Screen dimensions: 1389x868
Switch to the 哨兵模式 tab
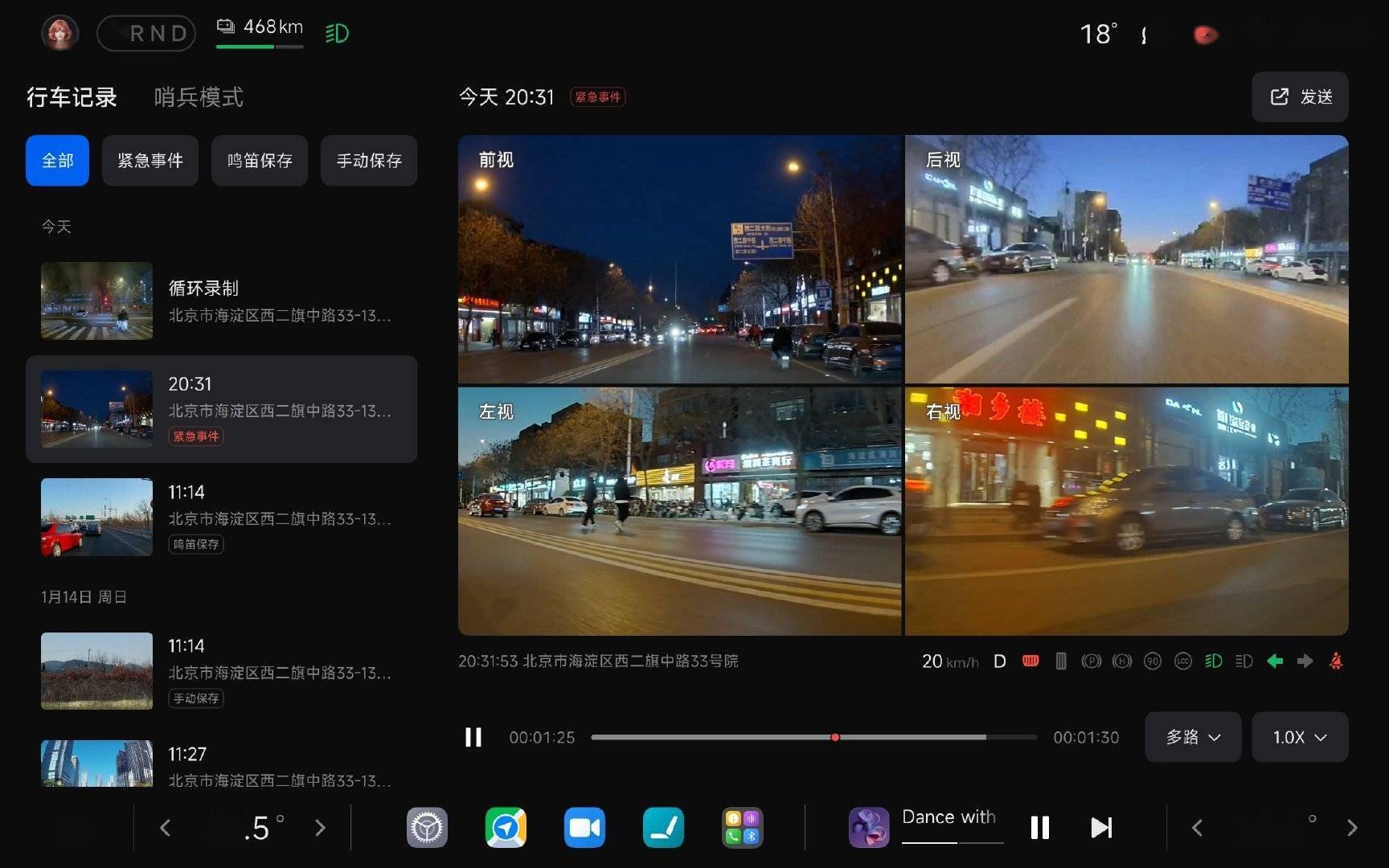tap(199, 97)
